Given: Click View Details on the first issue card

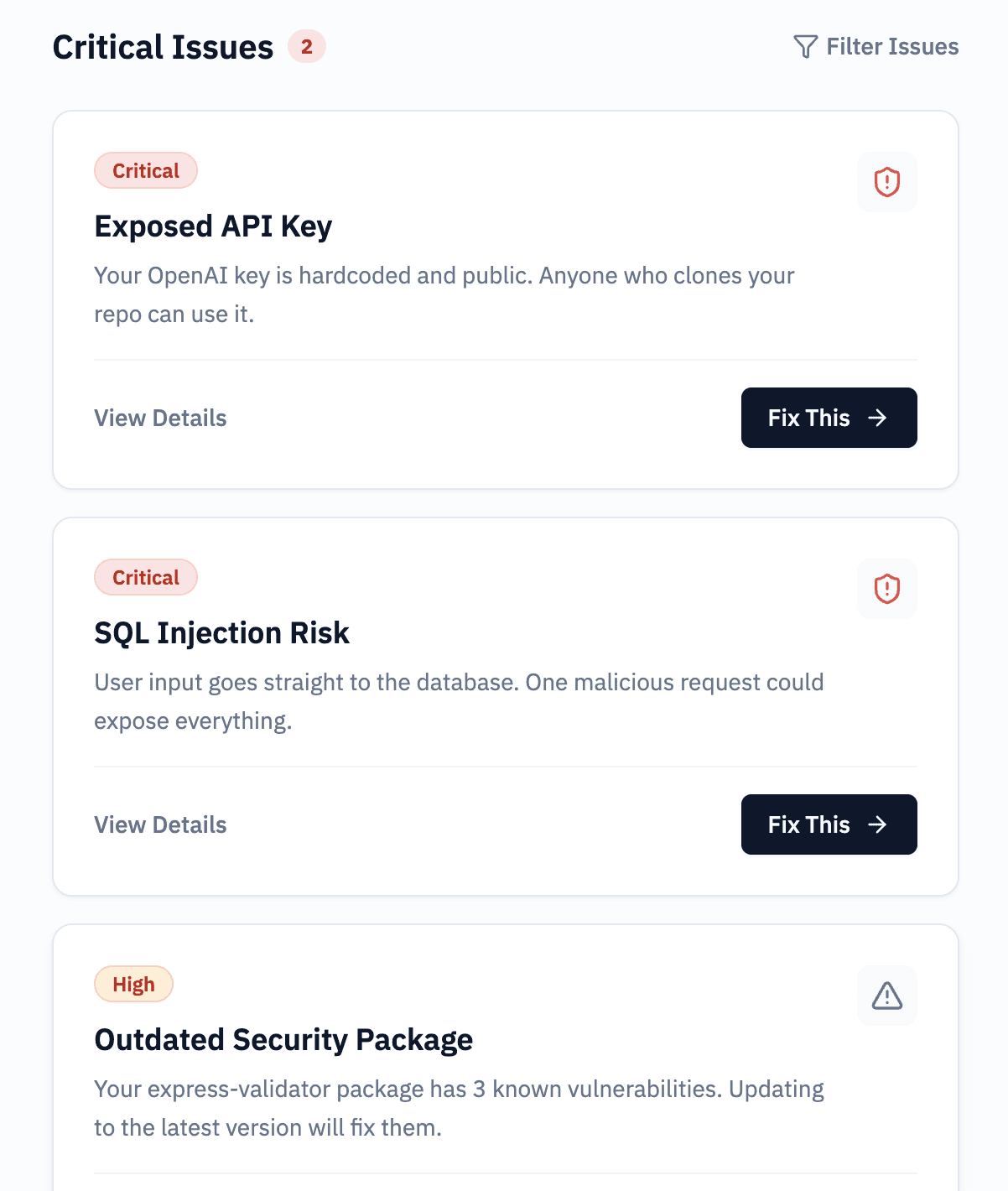Looking at the screenshot, I should coord(160,418).
